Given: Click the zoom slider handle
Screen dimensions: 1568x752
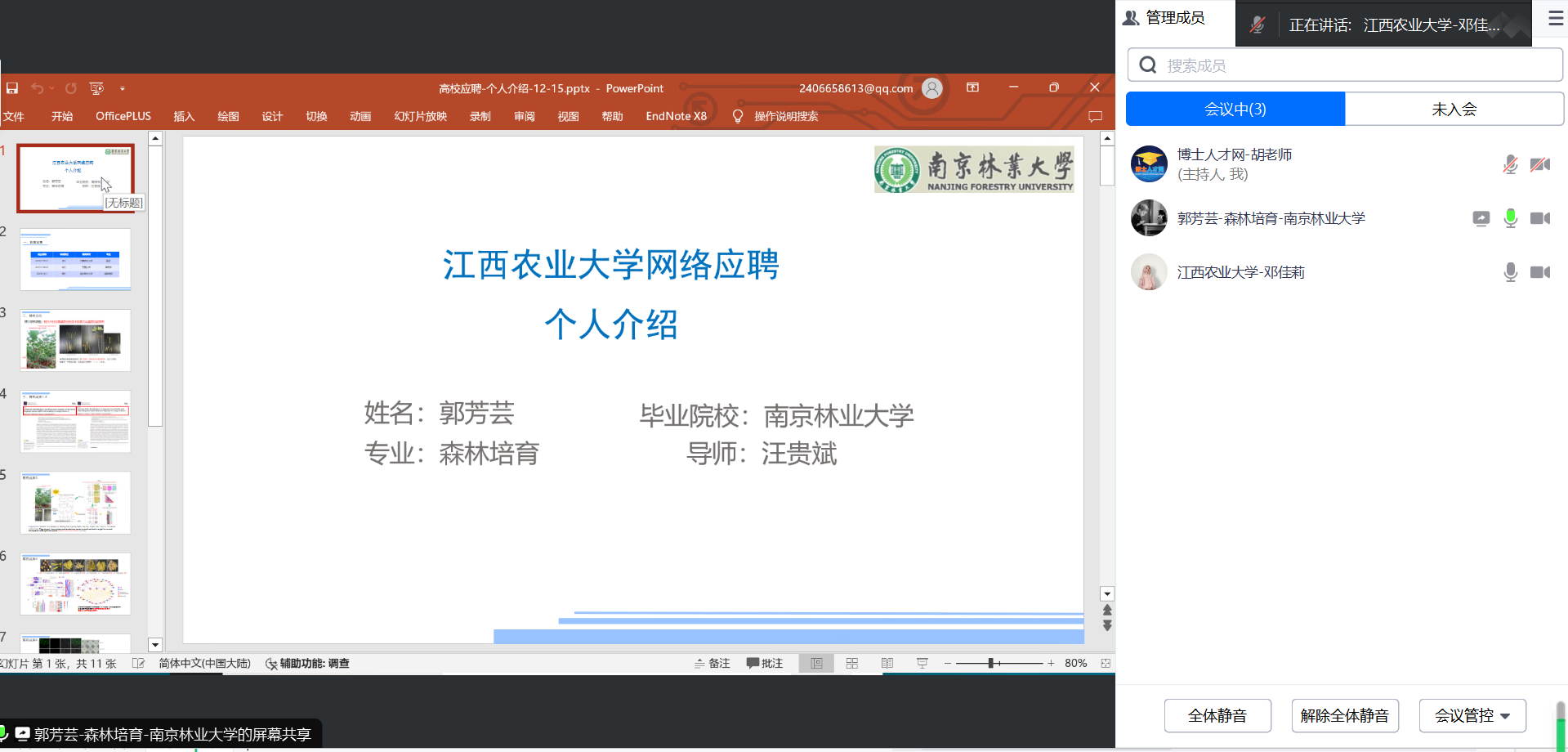Looking at the screenshot, I should pos(990,664).
